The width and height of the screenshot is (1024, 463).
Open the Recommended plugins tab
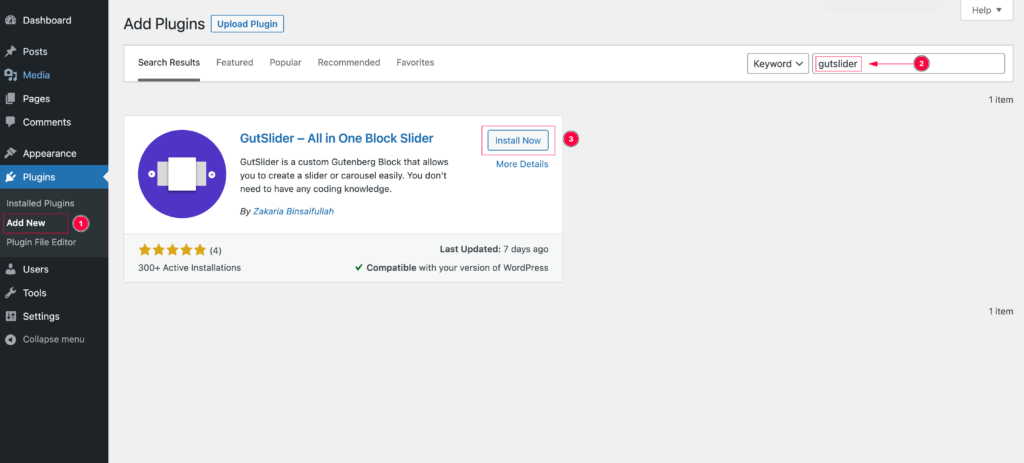pyautogui.click(x=348, y=63)
